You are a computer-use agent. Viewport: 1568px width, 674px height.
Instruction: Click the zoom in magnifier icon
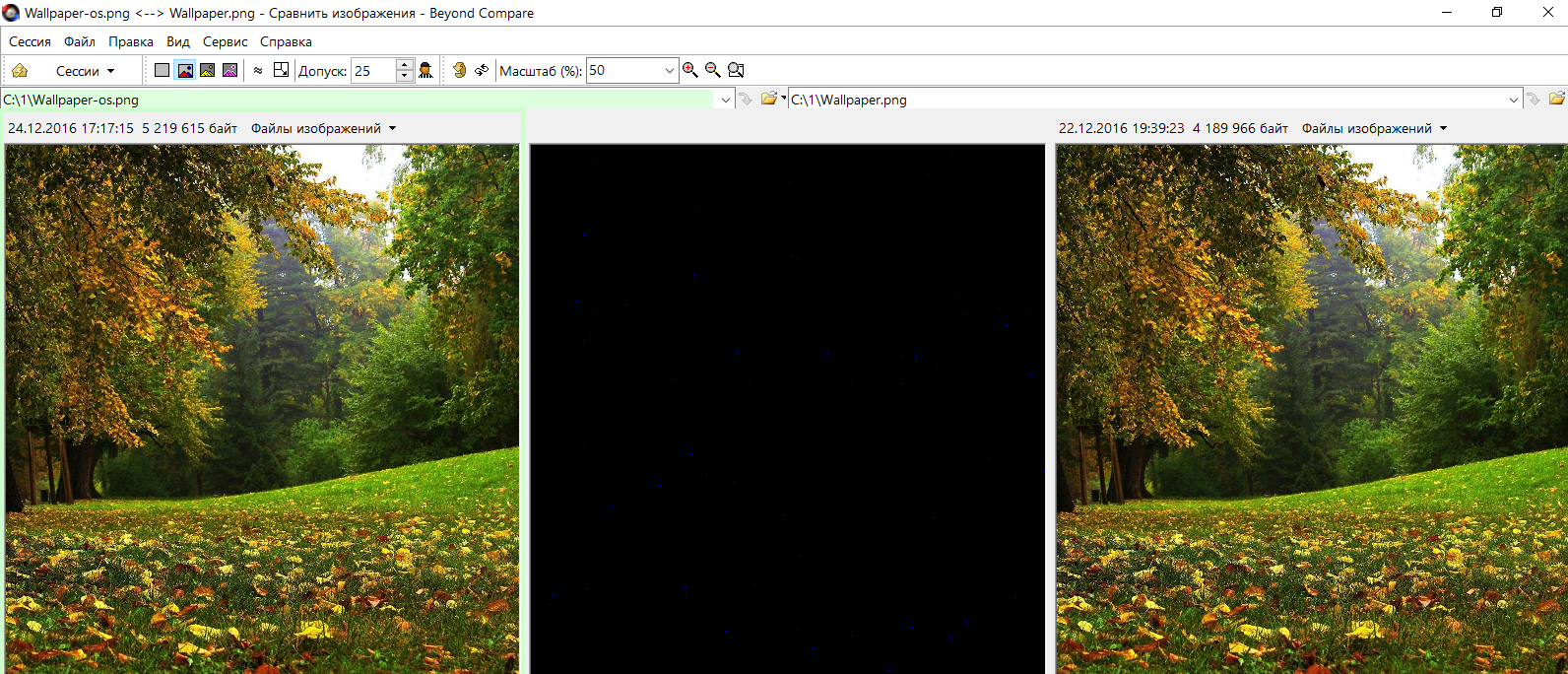coord(690,70)
